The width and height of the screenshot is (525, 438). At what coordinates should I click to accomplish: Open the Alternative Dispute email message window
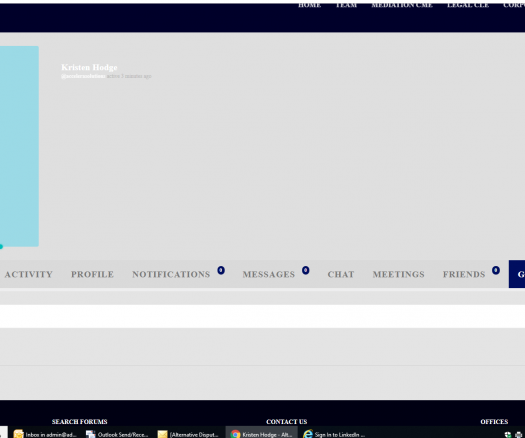point(189,434)
